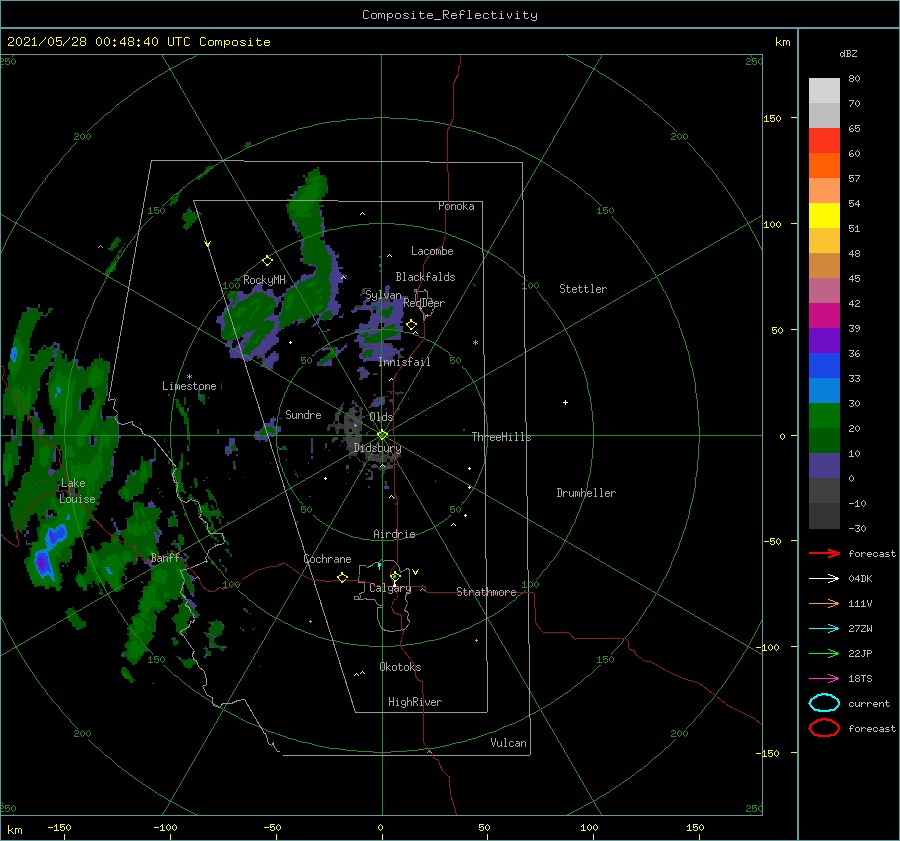Click the 18TS legend label
This screenshot has width=900, height=841.
[860, 679]
